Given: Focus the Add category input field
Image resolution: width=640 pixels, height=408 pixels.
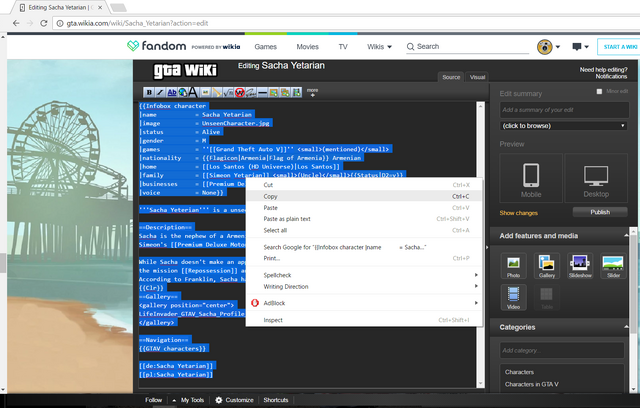Looking at the screenshot, I should 562,350.
